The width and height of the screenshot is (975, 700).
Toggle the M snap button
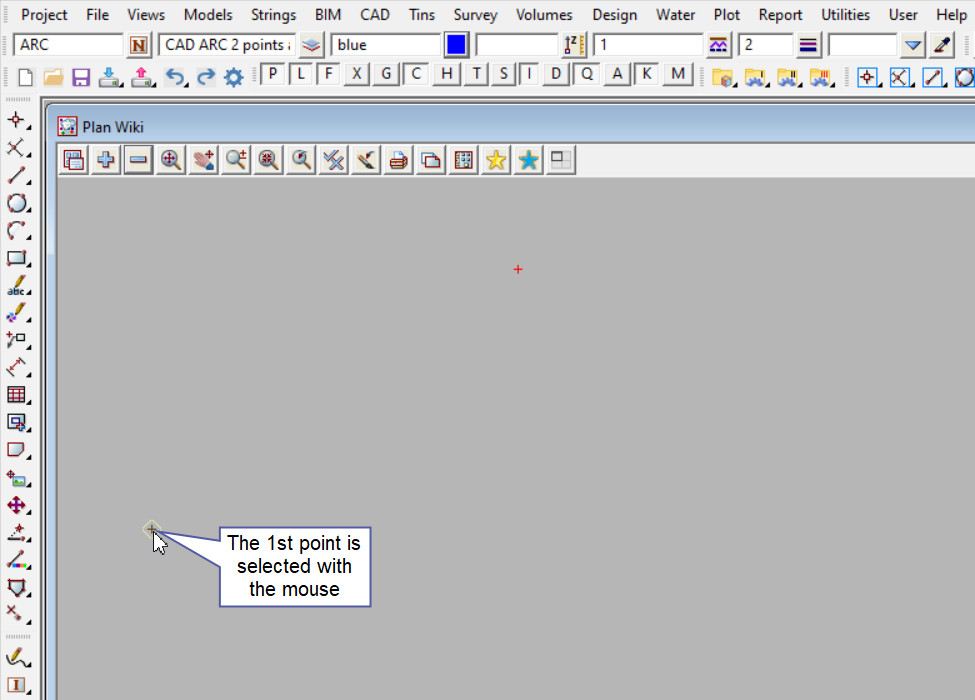coord(679,74)
